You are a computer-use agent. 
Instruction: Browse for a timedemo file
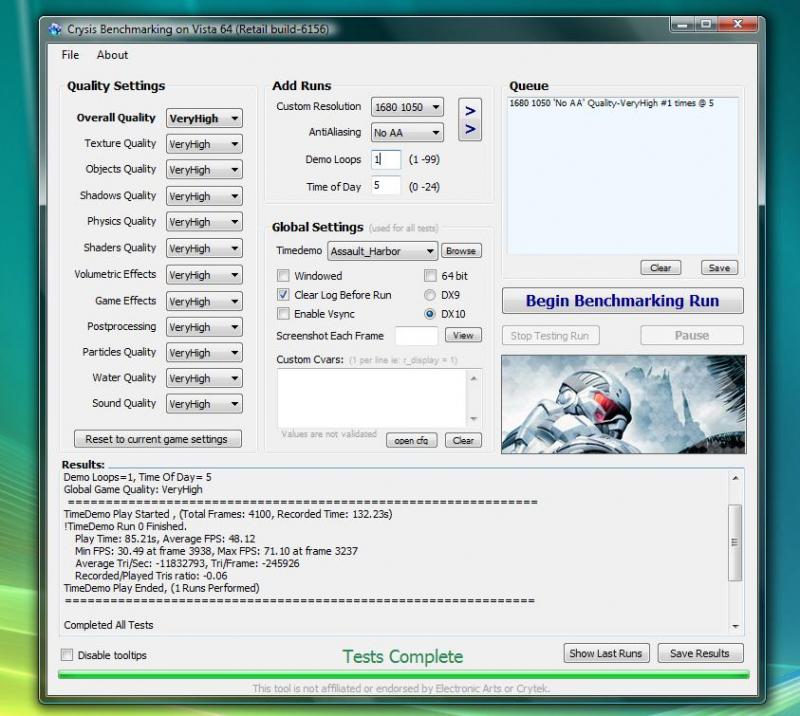pyautogui.click(x=461, y=251)
